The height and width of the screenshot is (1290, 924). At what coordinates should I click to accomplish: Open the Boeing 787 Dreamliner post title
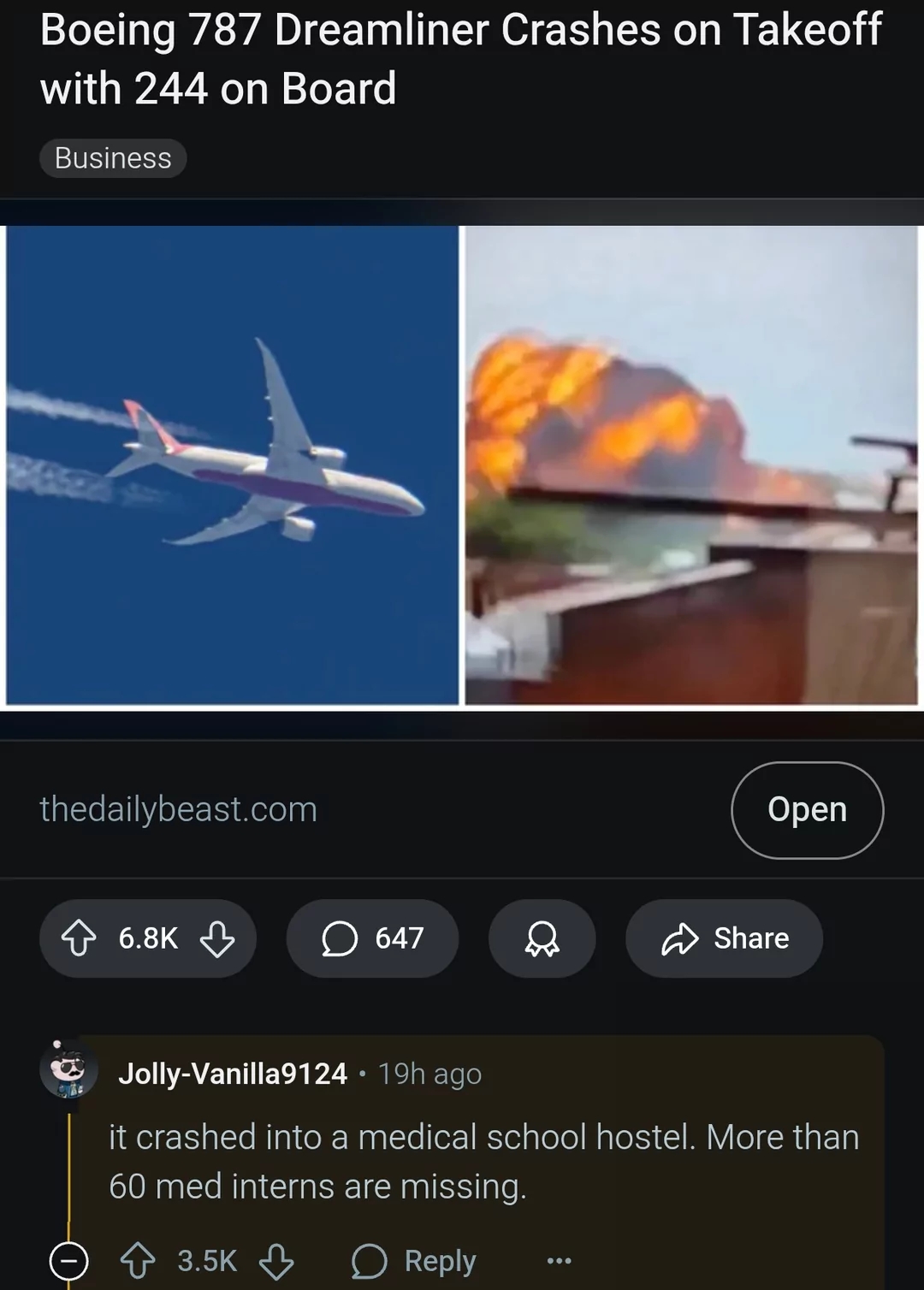(x=460, y=58)
